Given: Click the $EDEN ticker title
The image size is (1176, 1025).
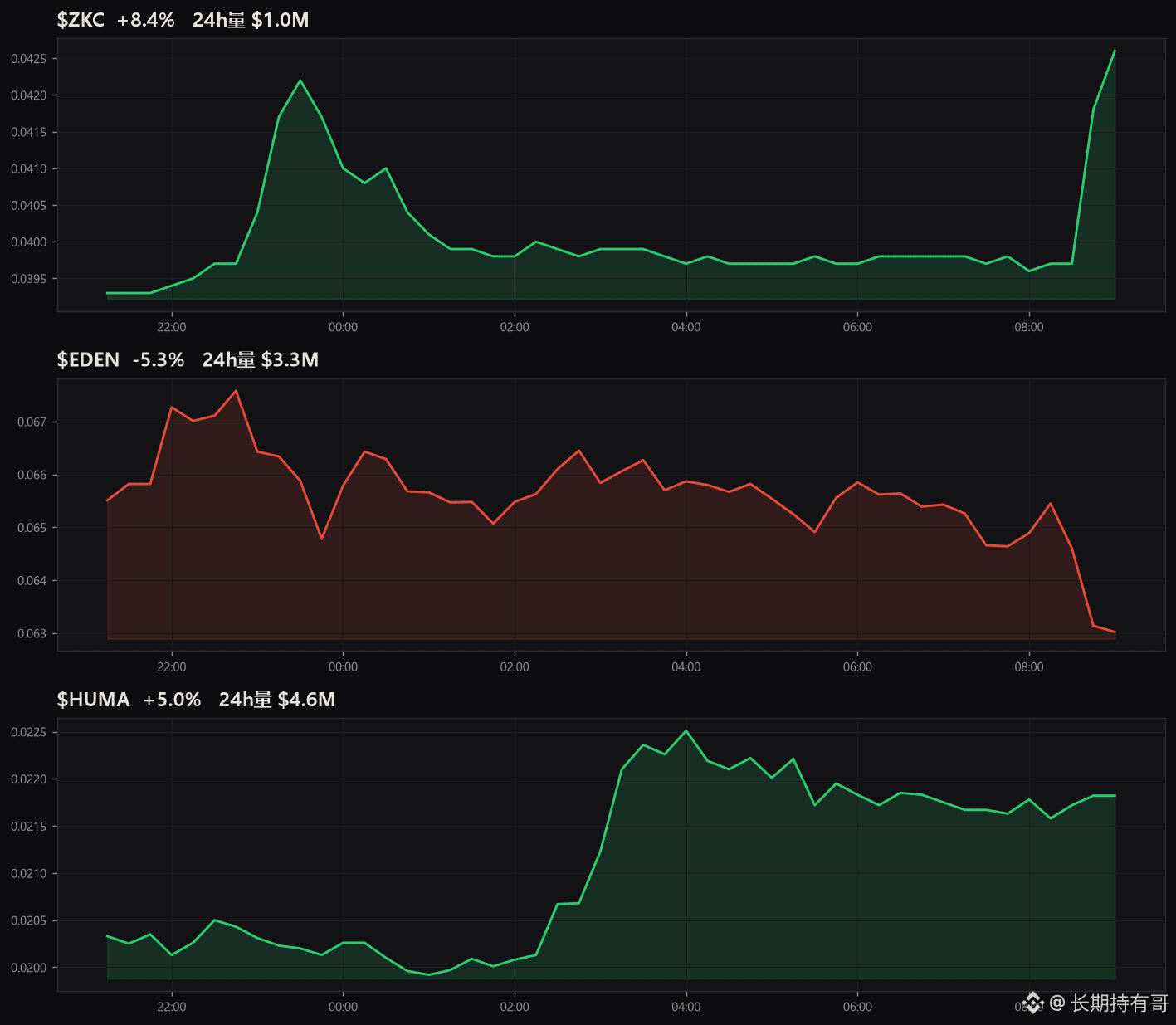Looking at the screenshot, I should point(88,359).
